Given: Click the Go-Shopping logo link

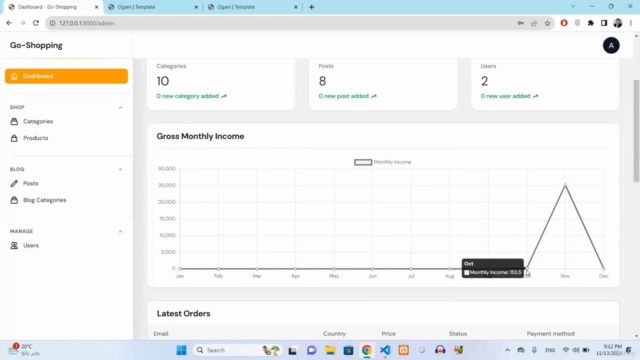Looking at the screenshot, I should [x=36, y=45].
